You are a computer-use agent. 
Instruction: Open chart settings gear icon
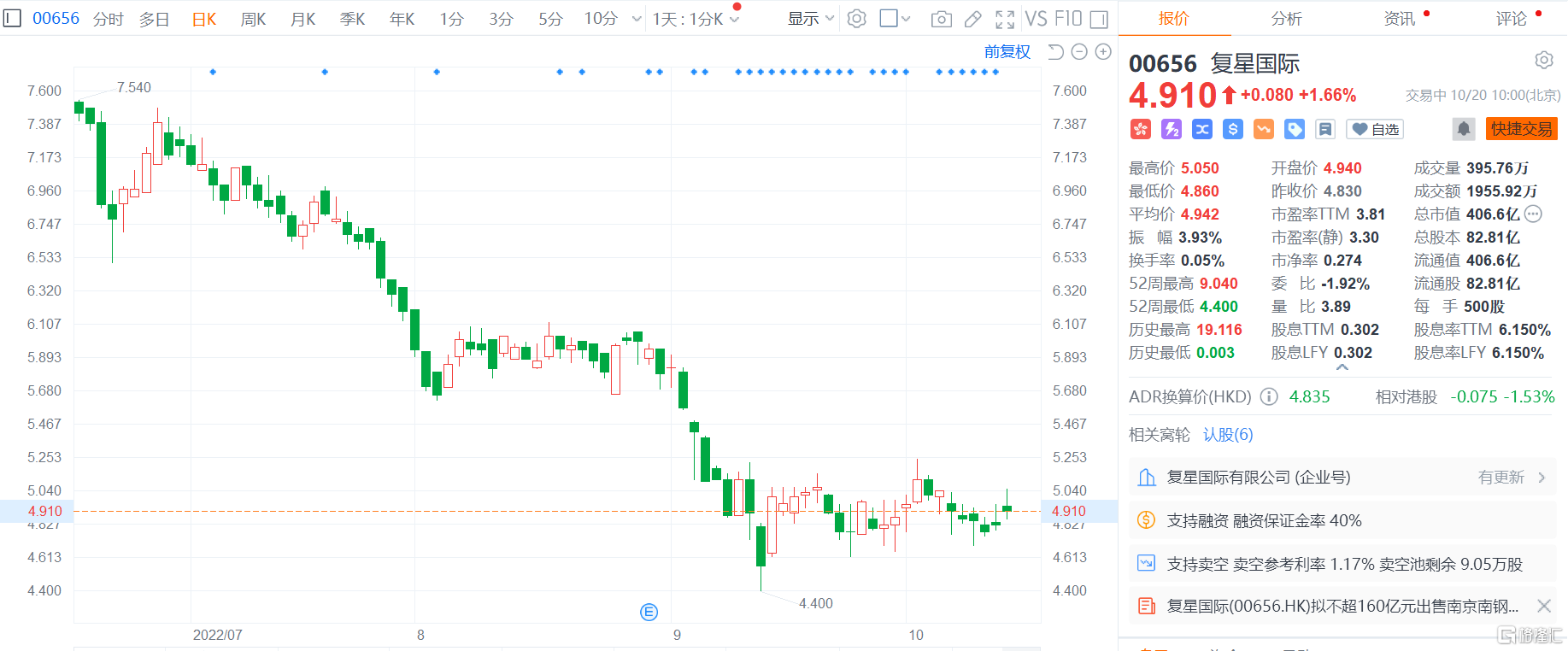(x=857, y=18)
